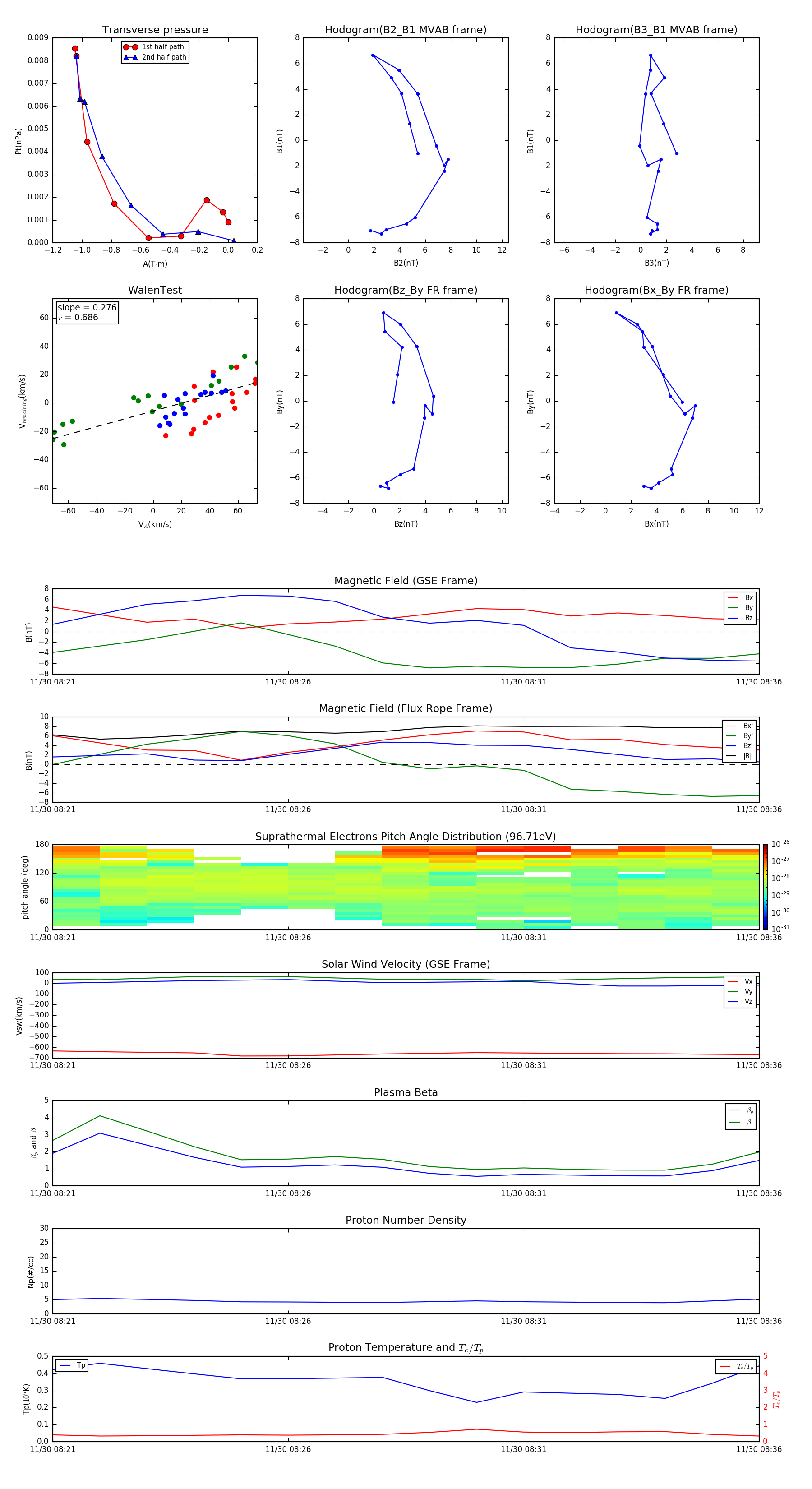Viewport: 812px width, 1489px height.
Task: Click the "Magnetic Field (Flux Rope Frame)" title
Action: tap(406, 709)
